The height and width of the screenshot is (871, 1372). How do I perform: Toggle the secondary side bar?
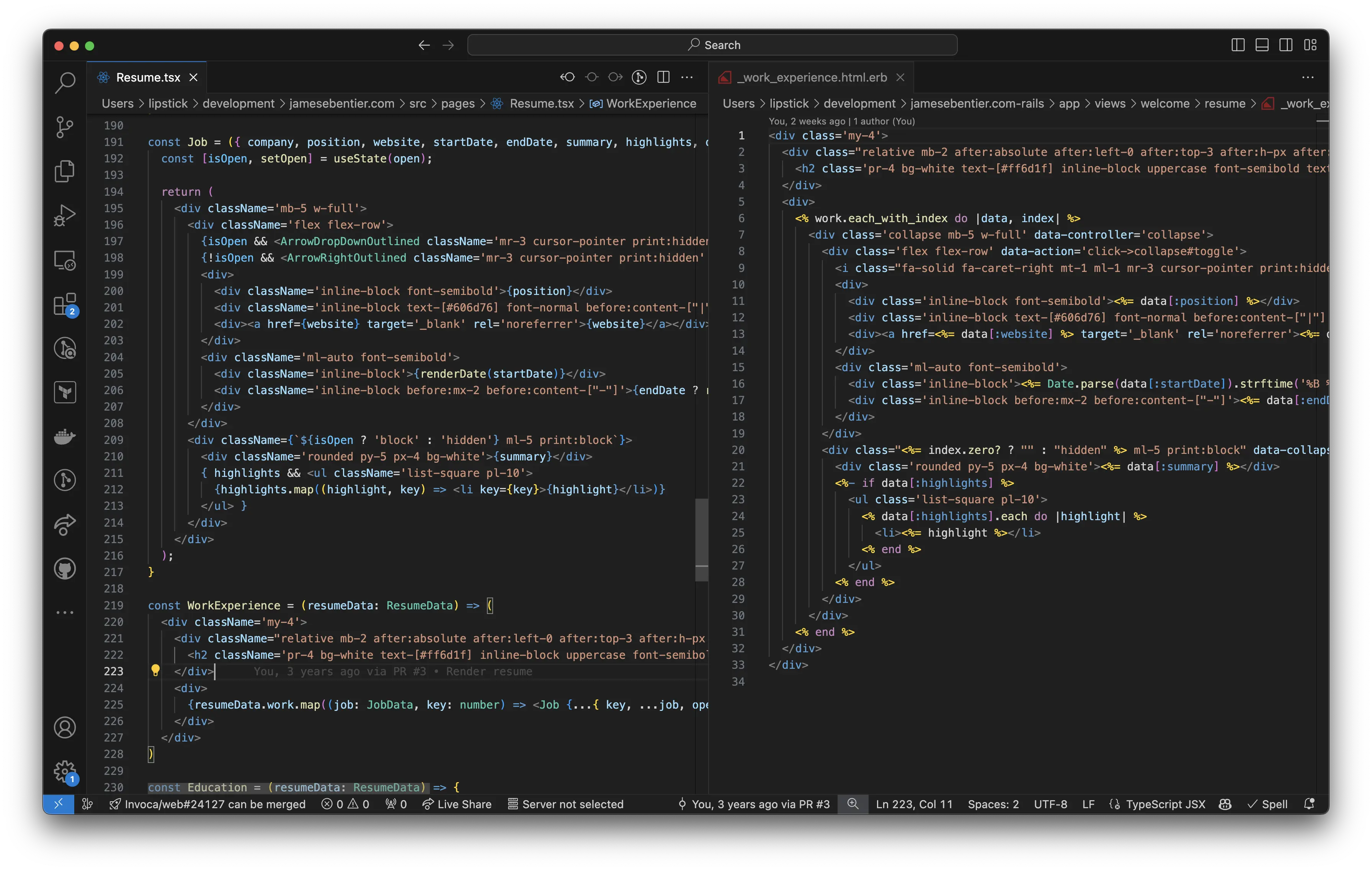[1285, 45]
